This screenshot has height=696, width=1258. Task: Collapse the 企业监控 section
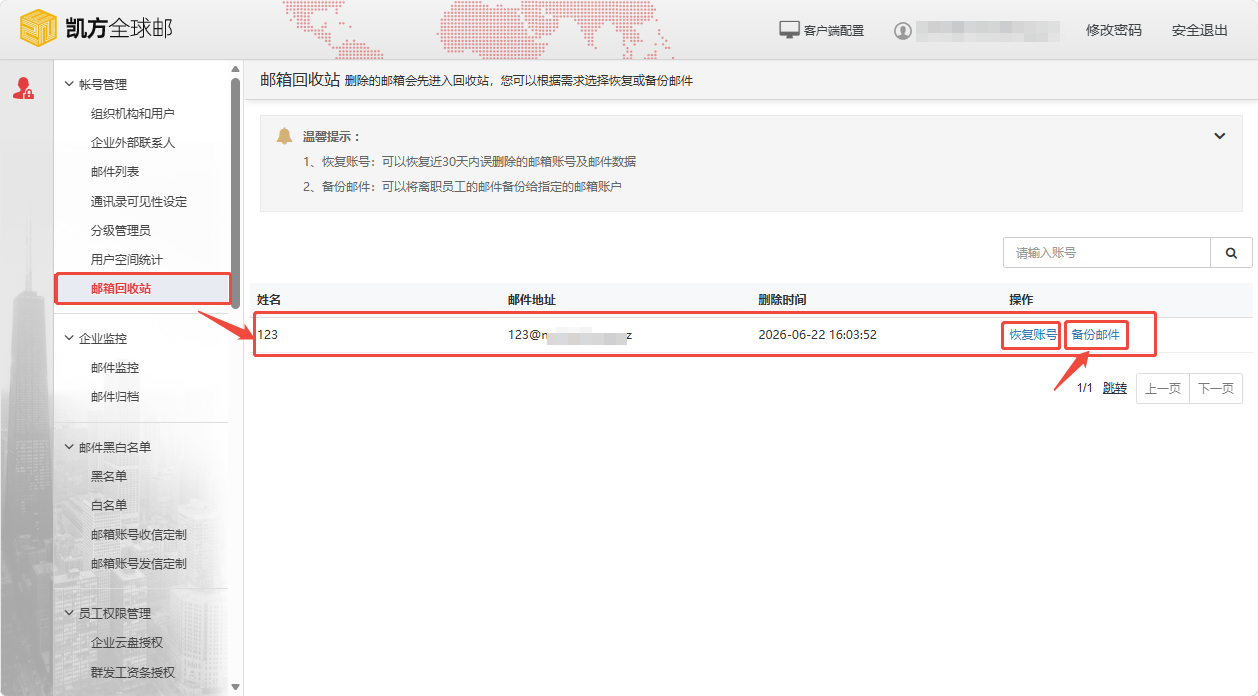[x=69, y=339]
